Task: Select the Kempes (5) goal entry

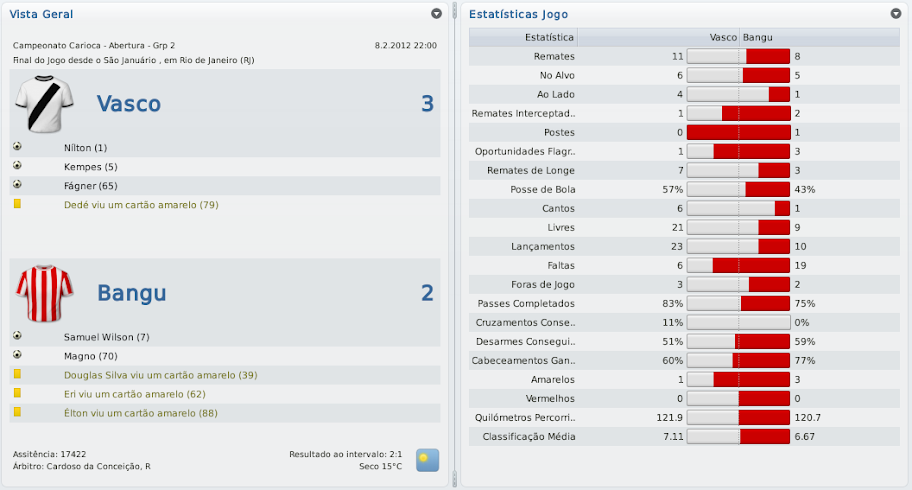Action: (90, 166)
